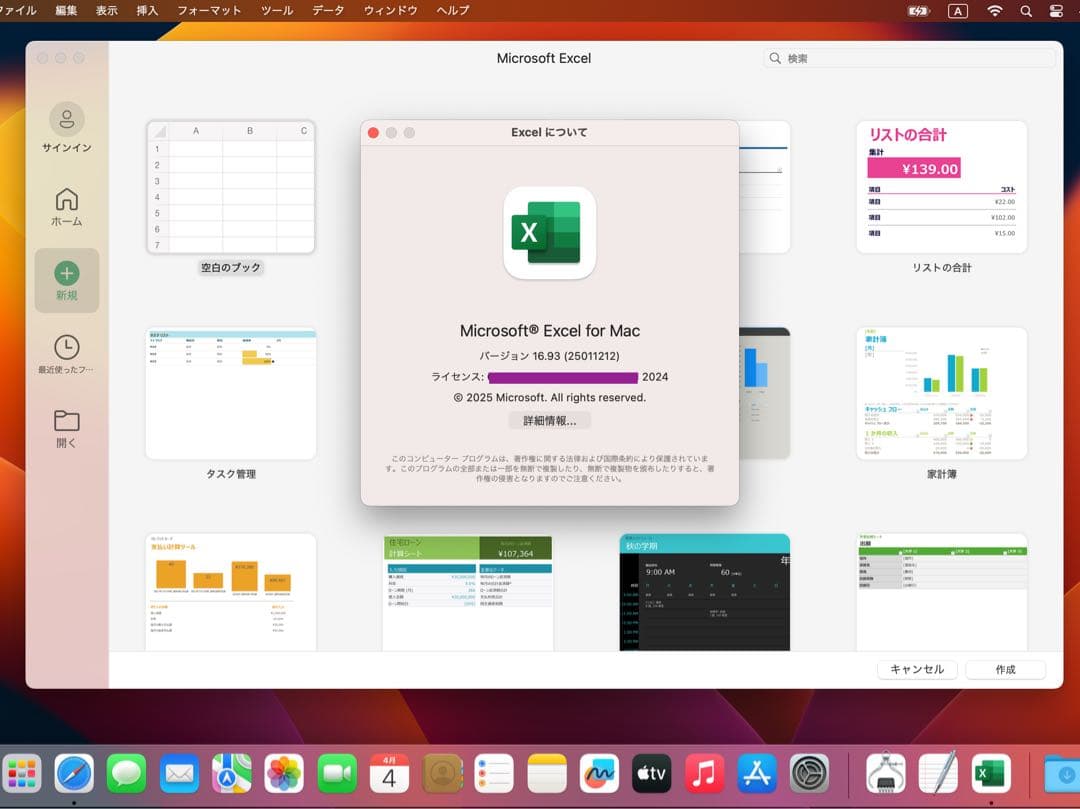Click the Spotlight search icon in menu bar
The width and height of the screenshot is (1080, 809).
[1024, 11]
